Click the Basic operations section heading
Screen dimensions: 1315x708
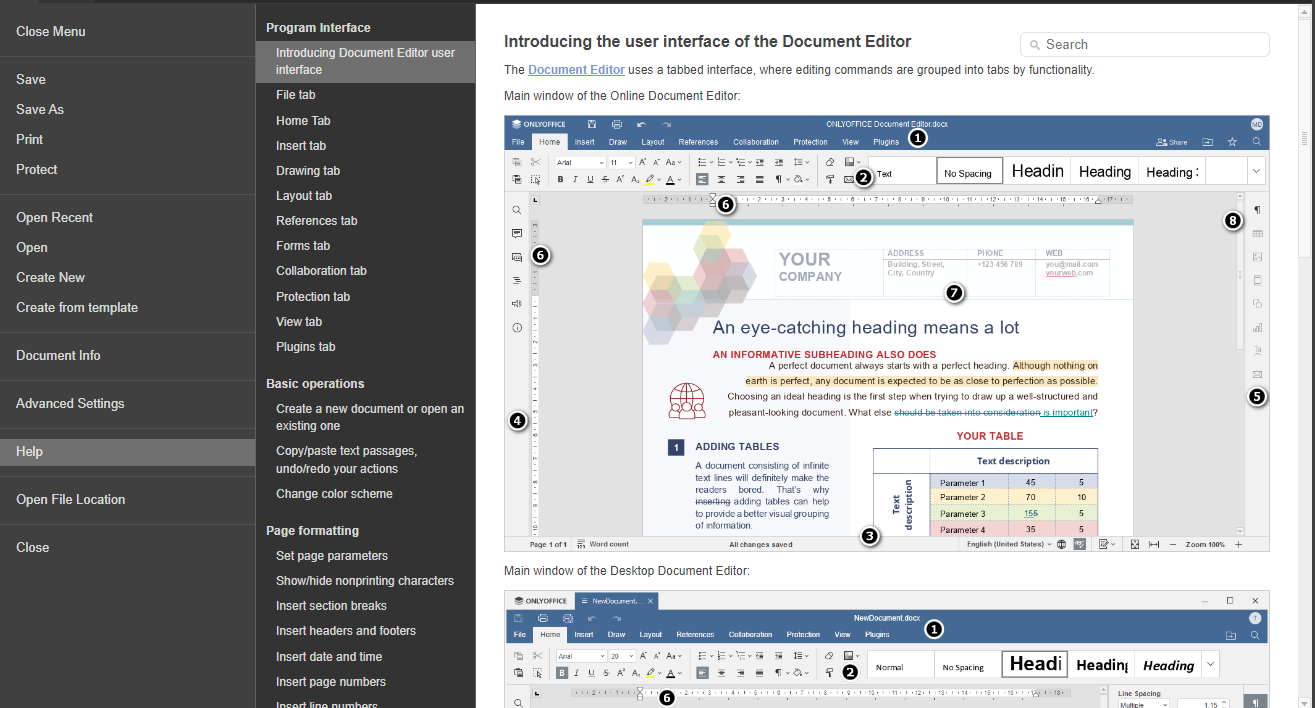tap(315, 384)
